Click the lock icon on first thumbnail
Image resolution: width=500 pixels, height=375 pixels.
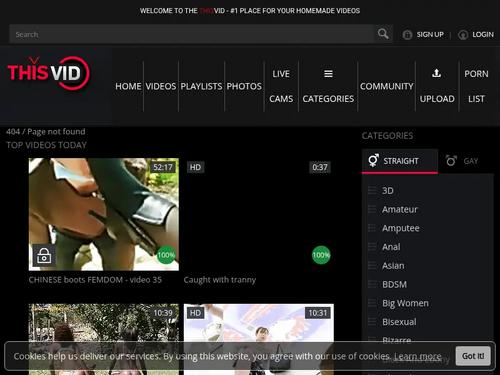coord(44,256)
